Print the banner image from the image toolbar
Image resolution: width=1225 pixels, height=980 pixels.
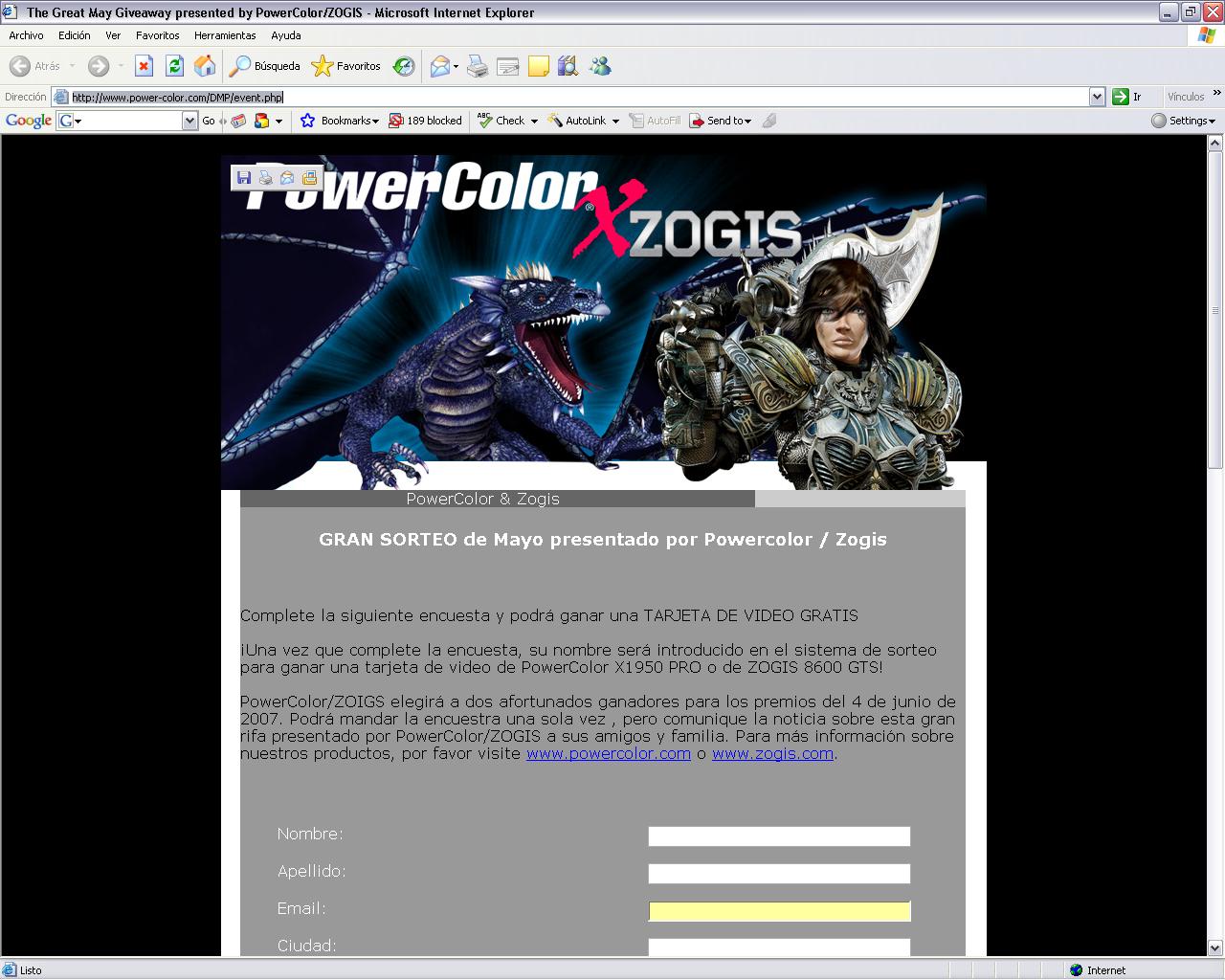point(265,178)
